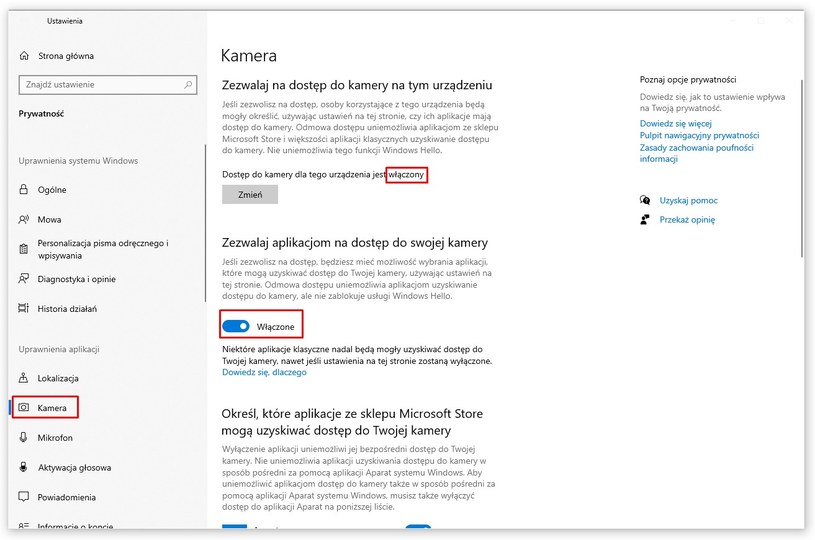Click the Zmień button
Viewport: 815px width, 540px height.
250,194
